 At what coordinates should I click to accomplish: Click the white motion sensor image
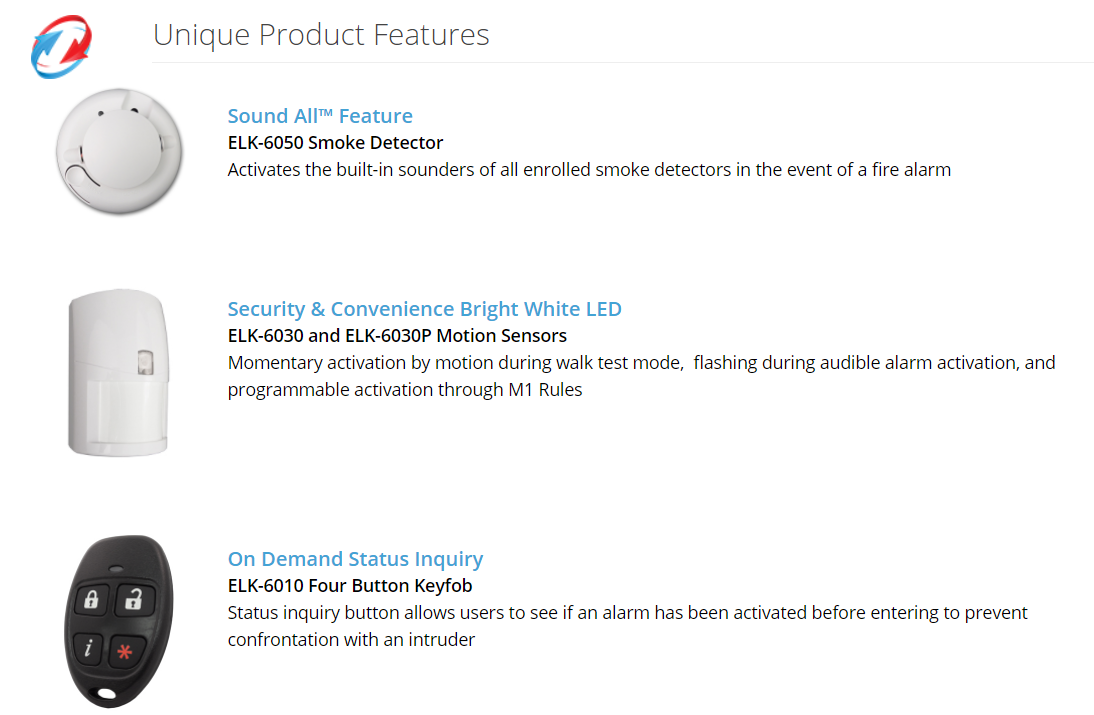click(119, 372)
